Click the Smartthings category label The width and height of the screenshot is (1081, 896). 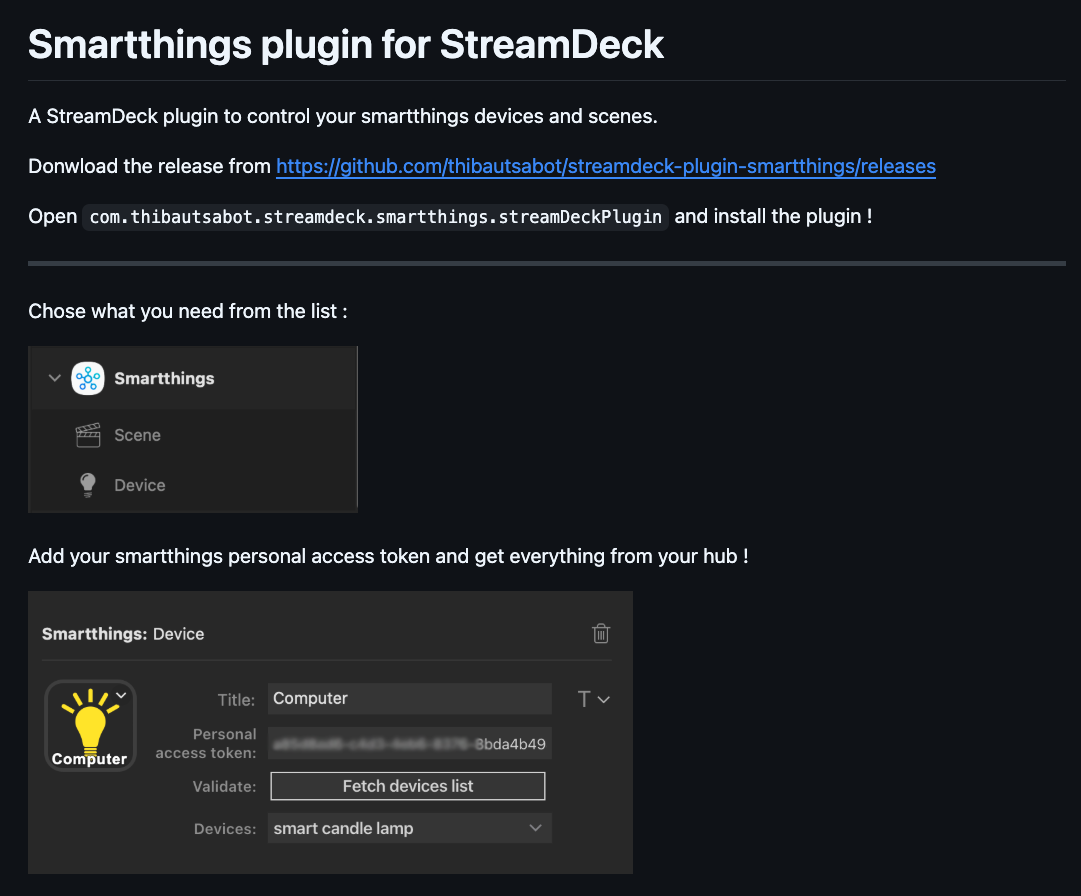tap(164, 379)
